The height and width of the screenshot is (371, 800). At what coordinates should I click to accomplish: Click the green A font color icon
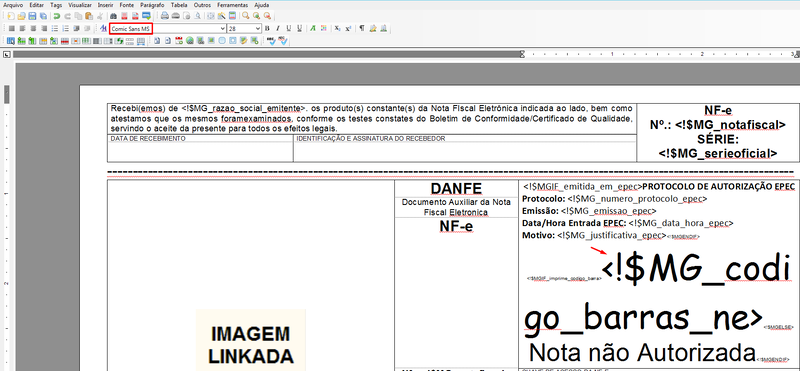pos(312,28)
